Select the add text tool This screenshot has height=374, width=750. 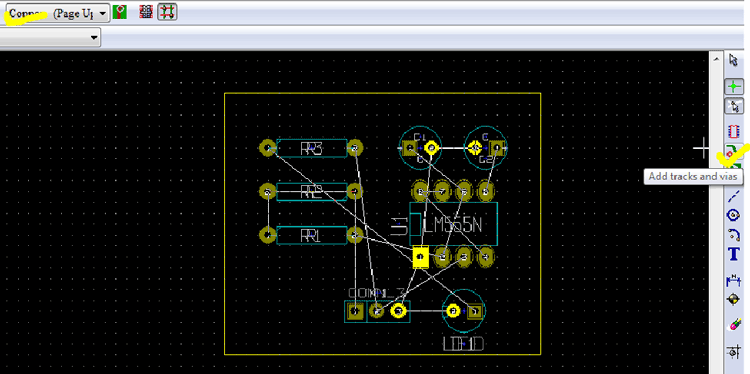click(734, 254)
